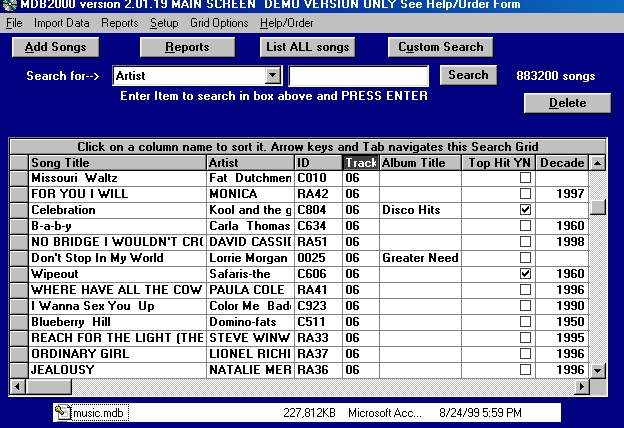Click the grid's scroll down arrow
Viewport: 624px width, 428px height.
click(598, 370)
